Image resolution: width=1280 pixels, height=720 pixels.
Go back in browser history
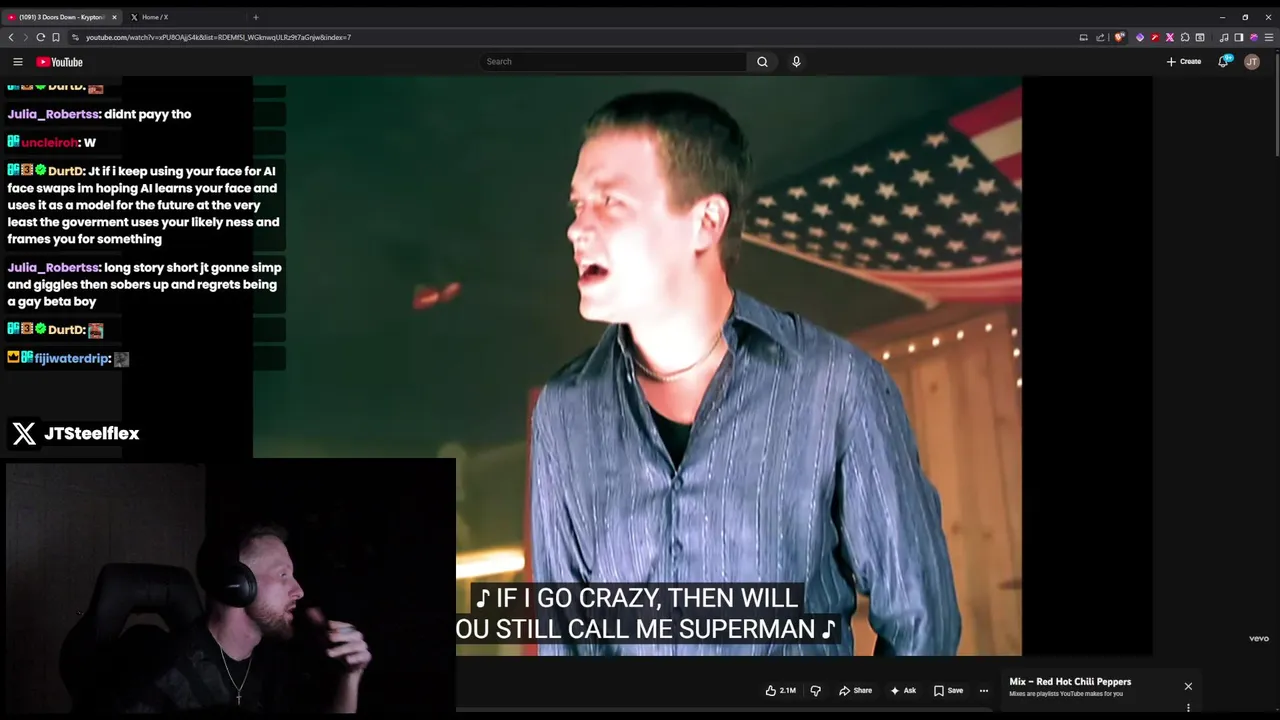click(11, 37)
